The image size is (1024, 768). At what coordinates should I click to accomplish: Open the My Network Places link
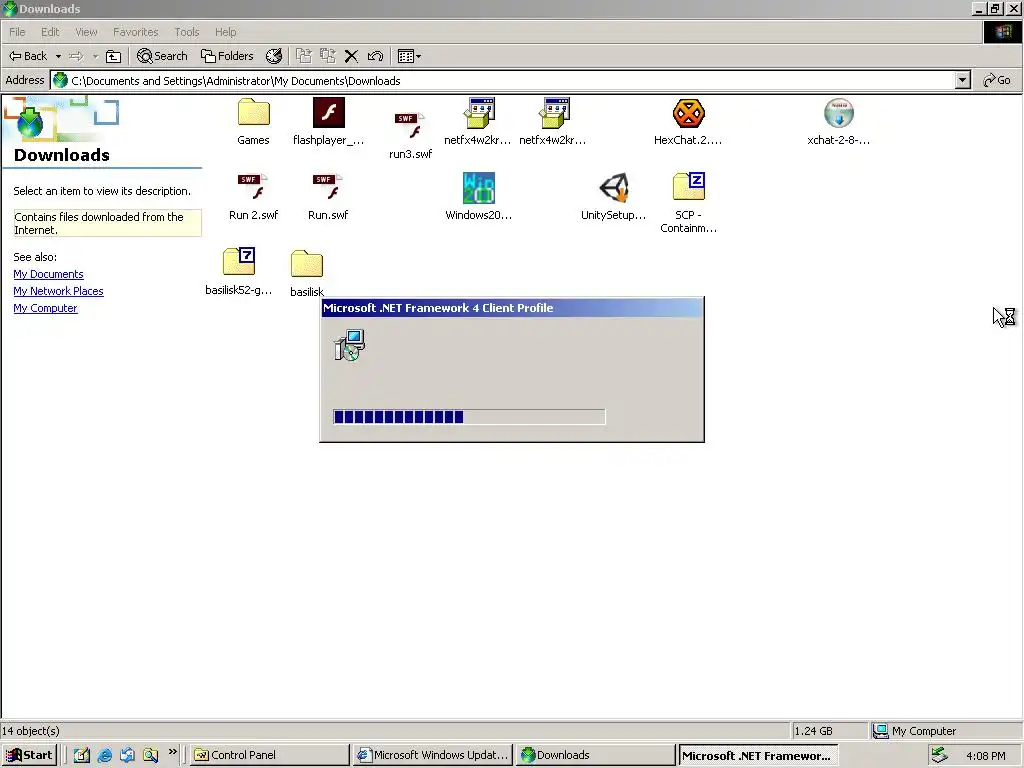[58, 291]
